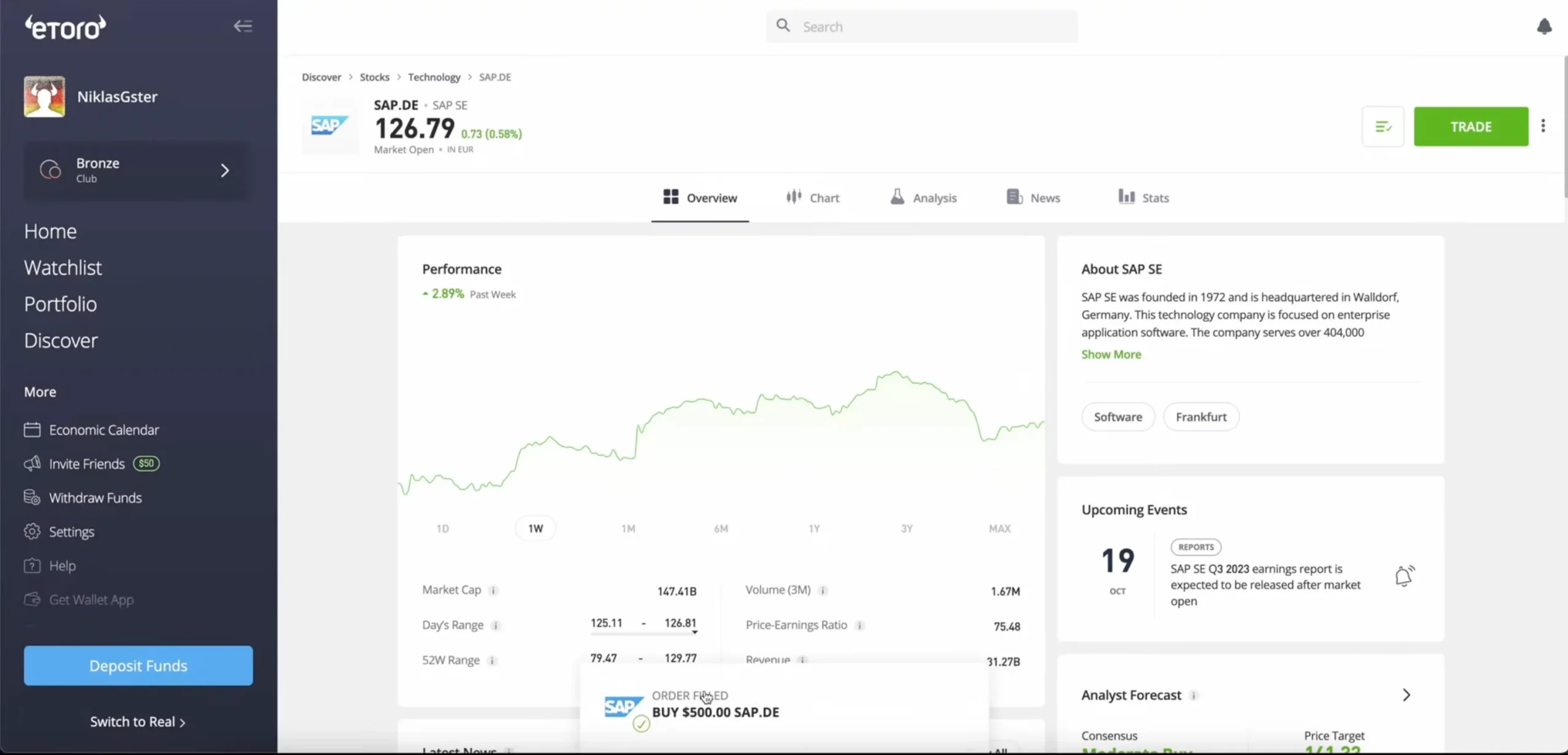Click the Day's Range slider marker
This screenshot has width=1568, height=755.
tap(695, 632)
